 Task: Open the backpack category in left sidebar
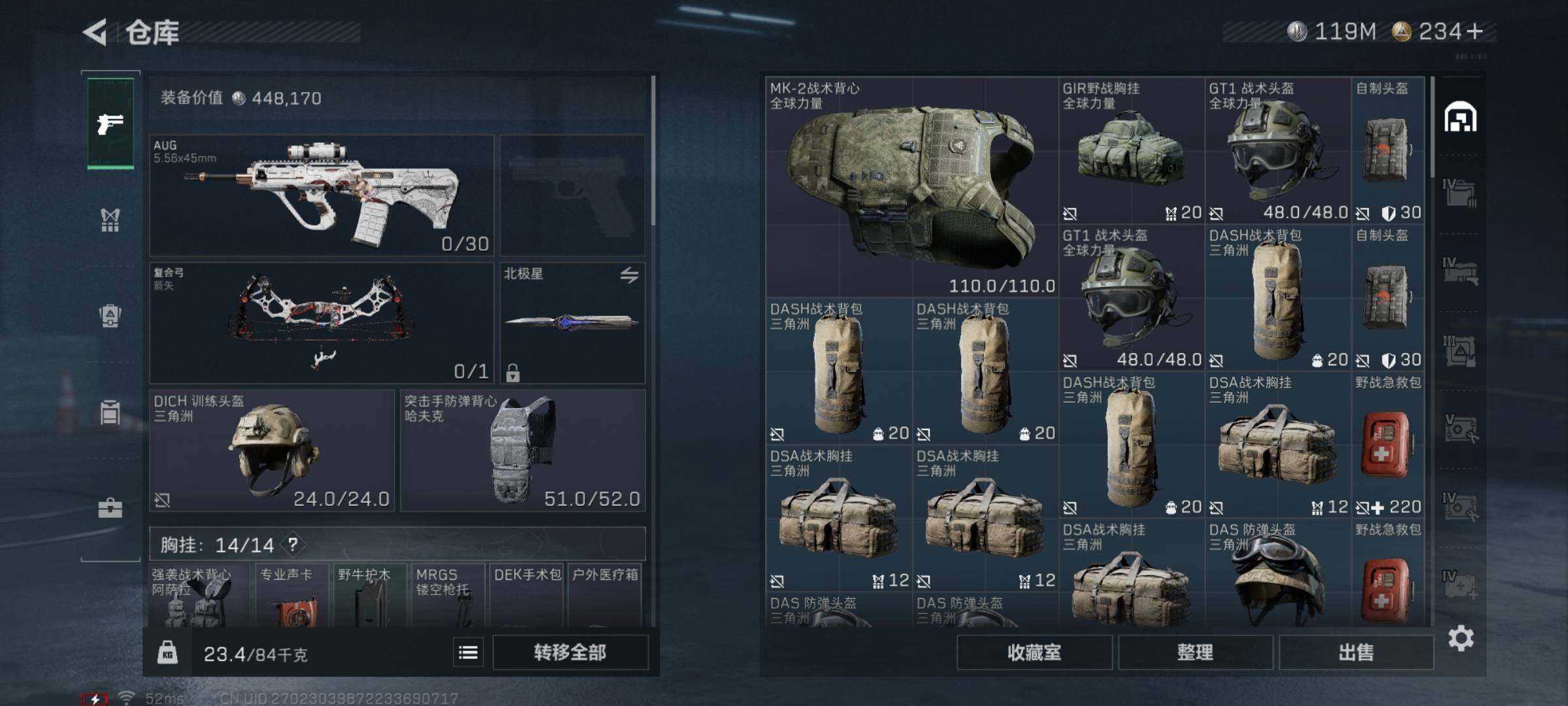pyautogui.click(x=110, y=316)
